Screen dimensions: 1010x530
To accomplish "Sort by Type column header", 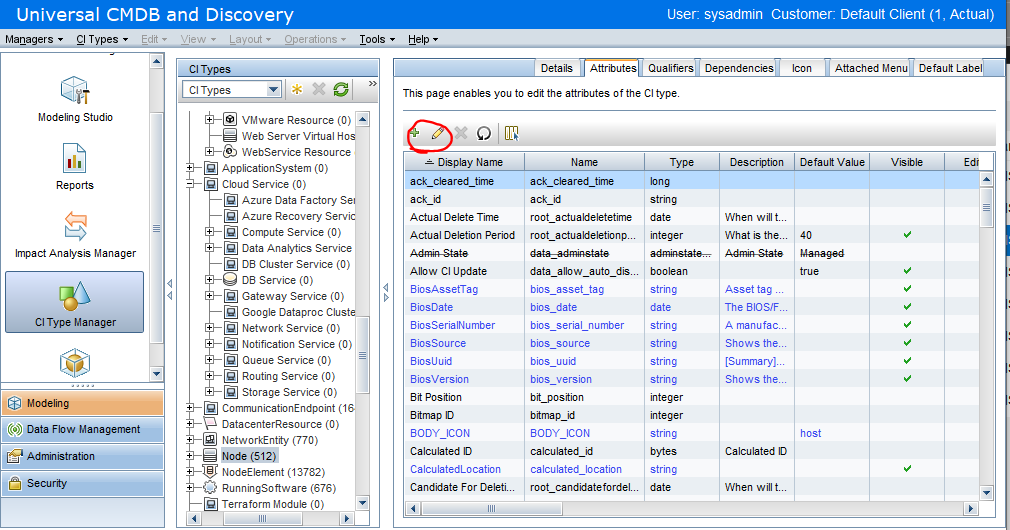I will [x=681, y=162].
